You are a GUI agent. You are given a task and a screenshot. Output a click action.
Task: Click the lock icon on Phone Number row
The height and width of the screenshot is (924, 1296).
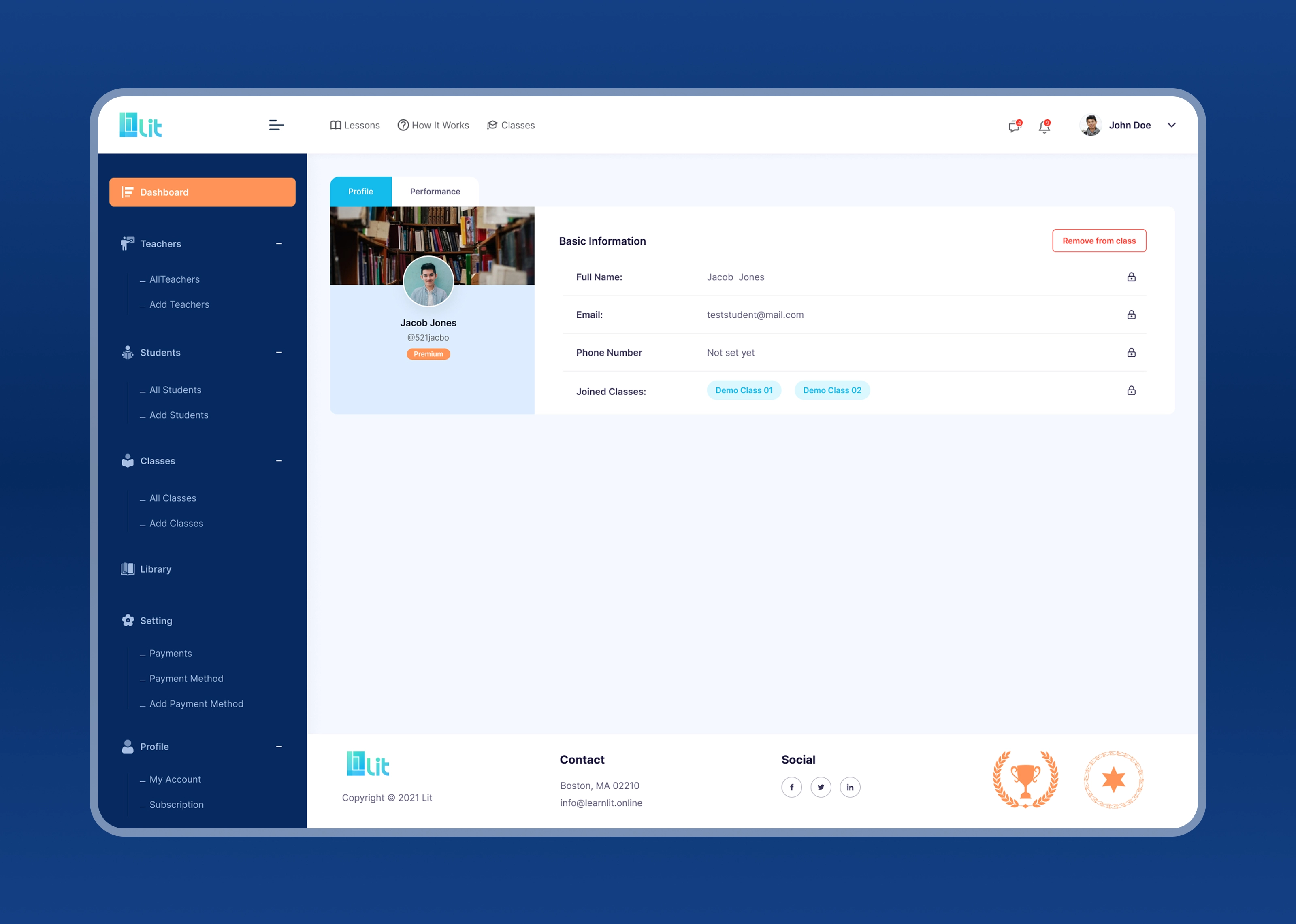click(x=1132, y=353)
